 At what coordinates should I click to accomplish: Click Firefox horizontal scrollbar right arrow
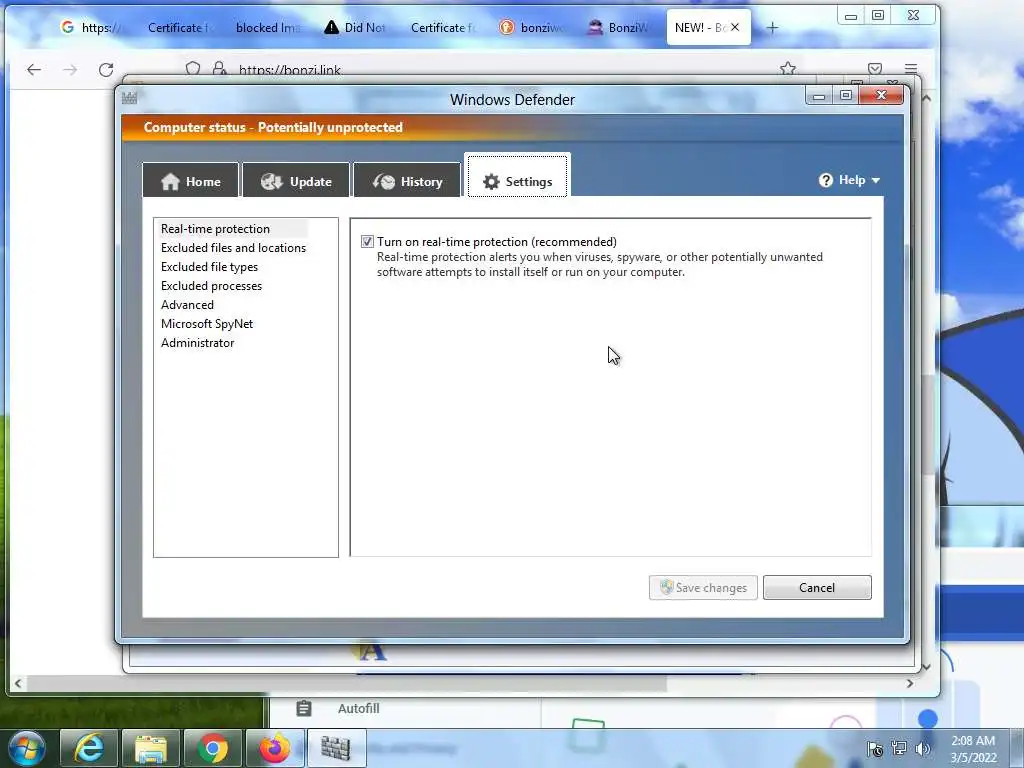910,683
